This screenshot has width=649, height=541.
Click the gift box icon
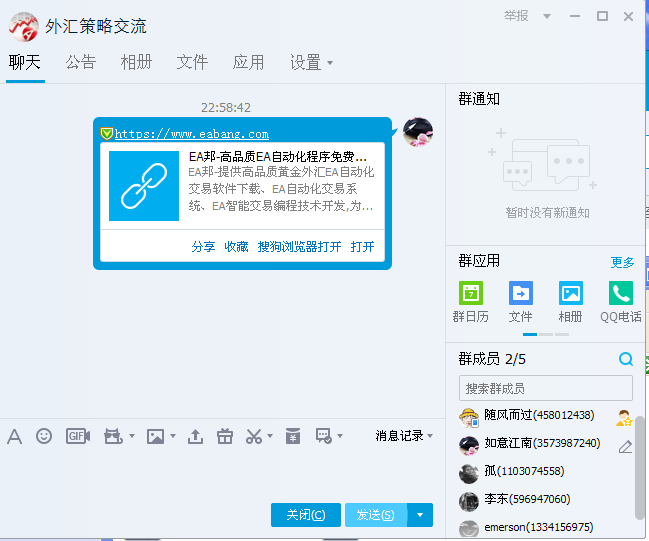225,436
